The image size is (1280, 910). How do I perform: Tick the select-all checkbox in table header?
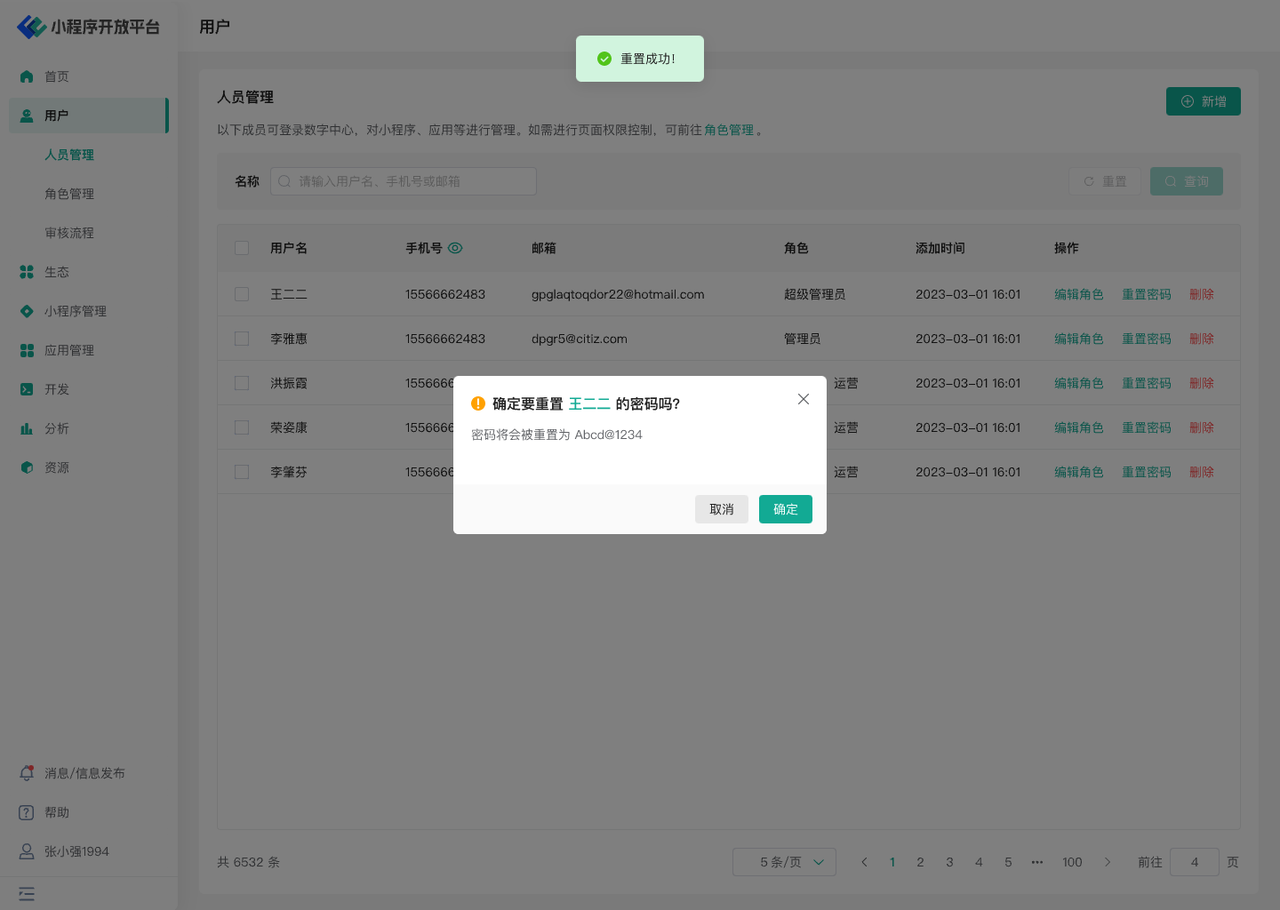pos(242,248)
